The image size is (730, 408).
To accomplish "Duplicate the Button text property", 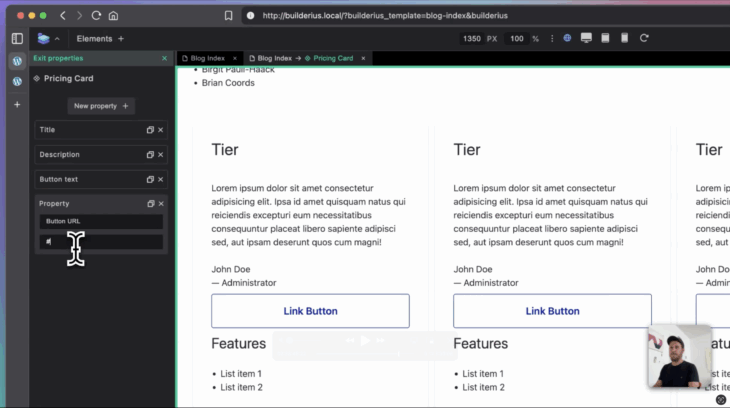I will tap(150, 180).
